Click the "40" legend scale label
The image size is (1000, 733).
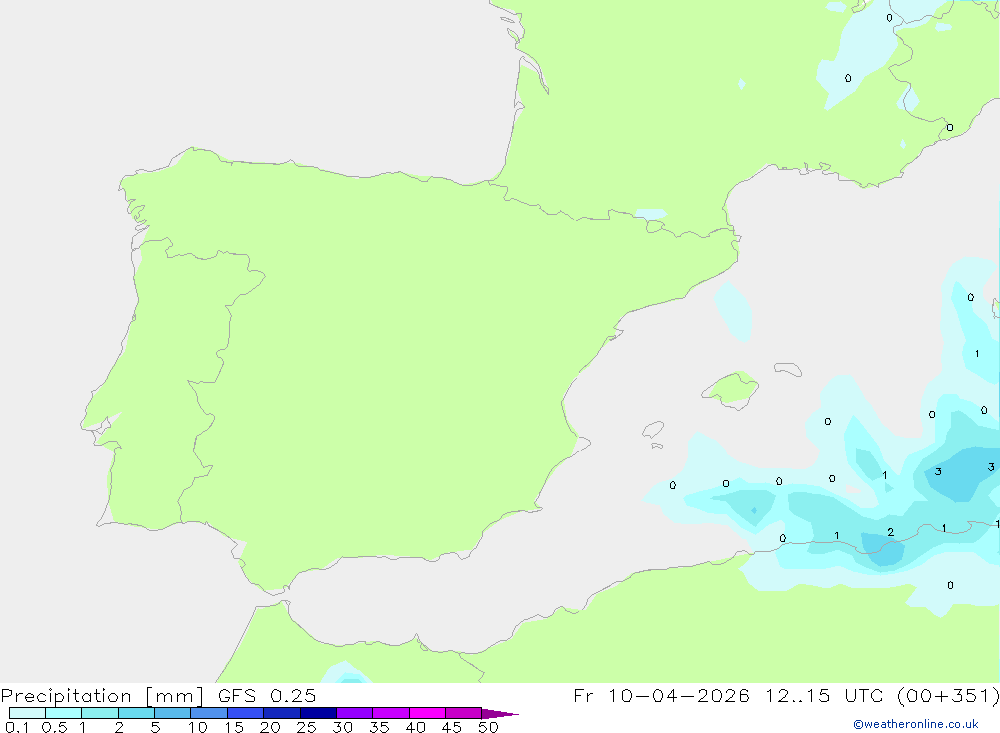coord(415,727)
